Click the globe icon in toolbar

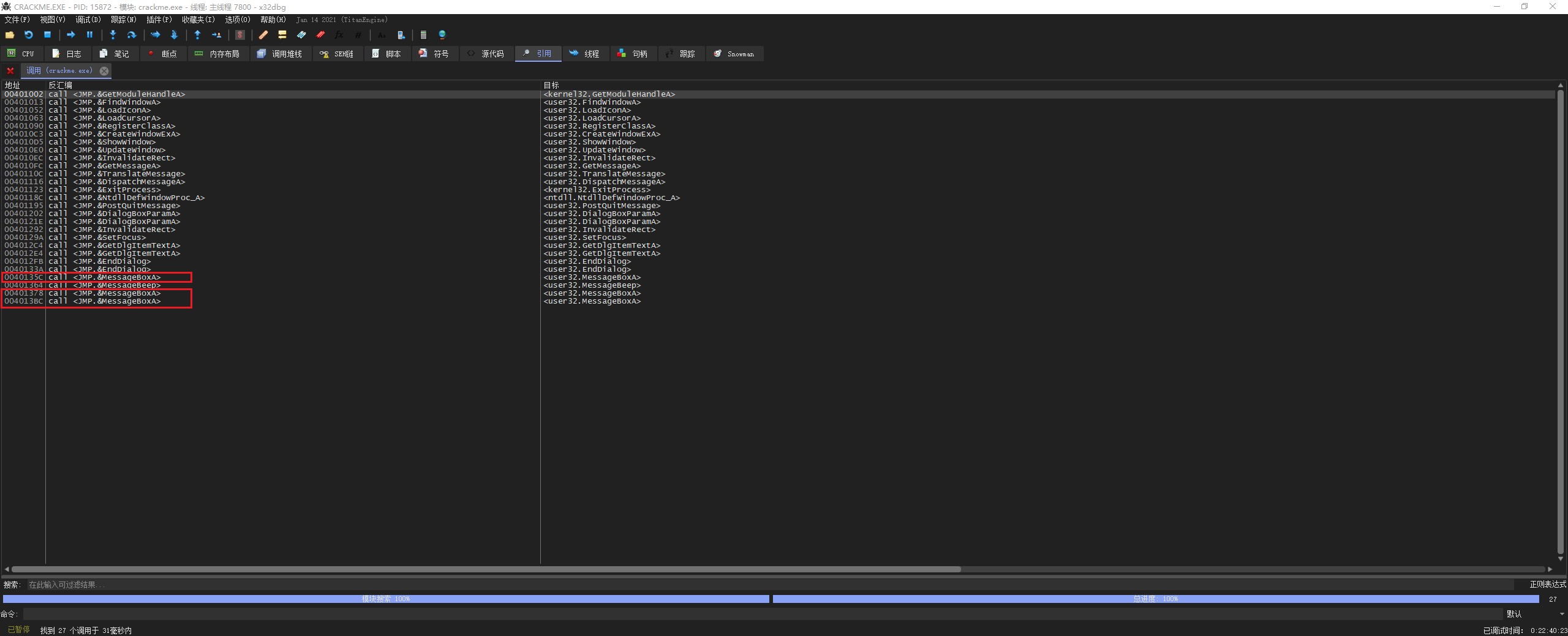pyautogui.click(x=442, y=35)
